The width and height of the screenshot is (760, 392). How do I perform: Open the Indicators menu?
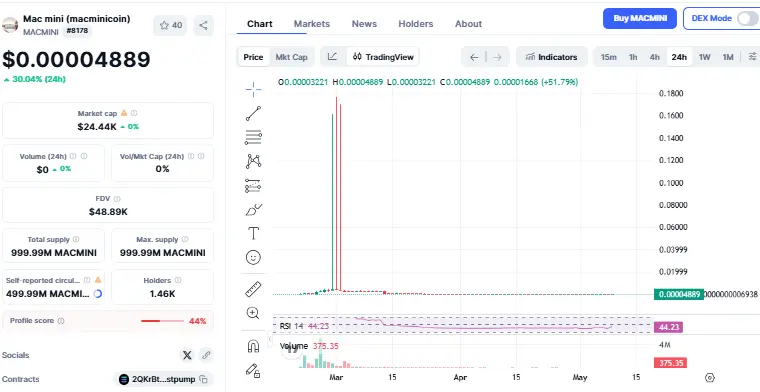point(552,57)
